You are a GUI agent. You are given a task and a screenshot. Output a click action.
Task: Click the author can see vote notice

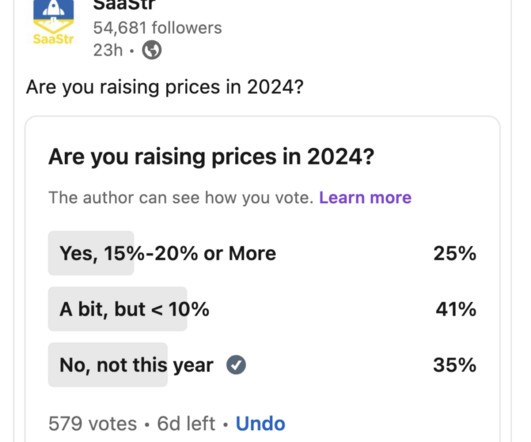pyautogui.click(x=181, y=197)
